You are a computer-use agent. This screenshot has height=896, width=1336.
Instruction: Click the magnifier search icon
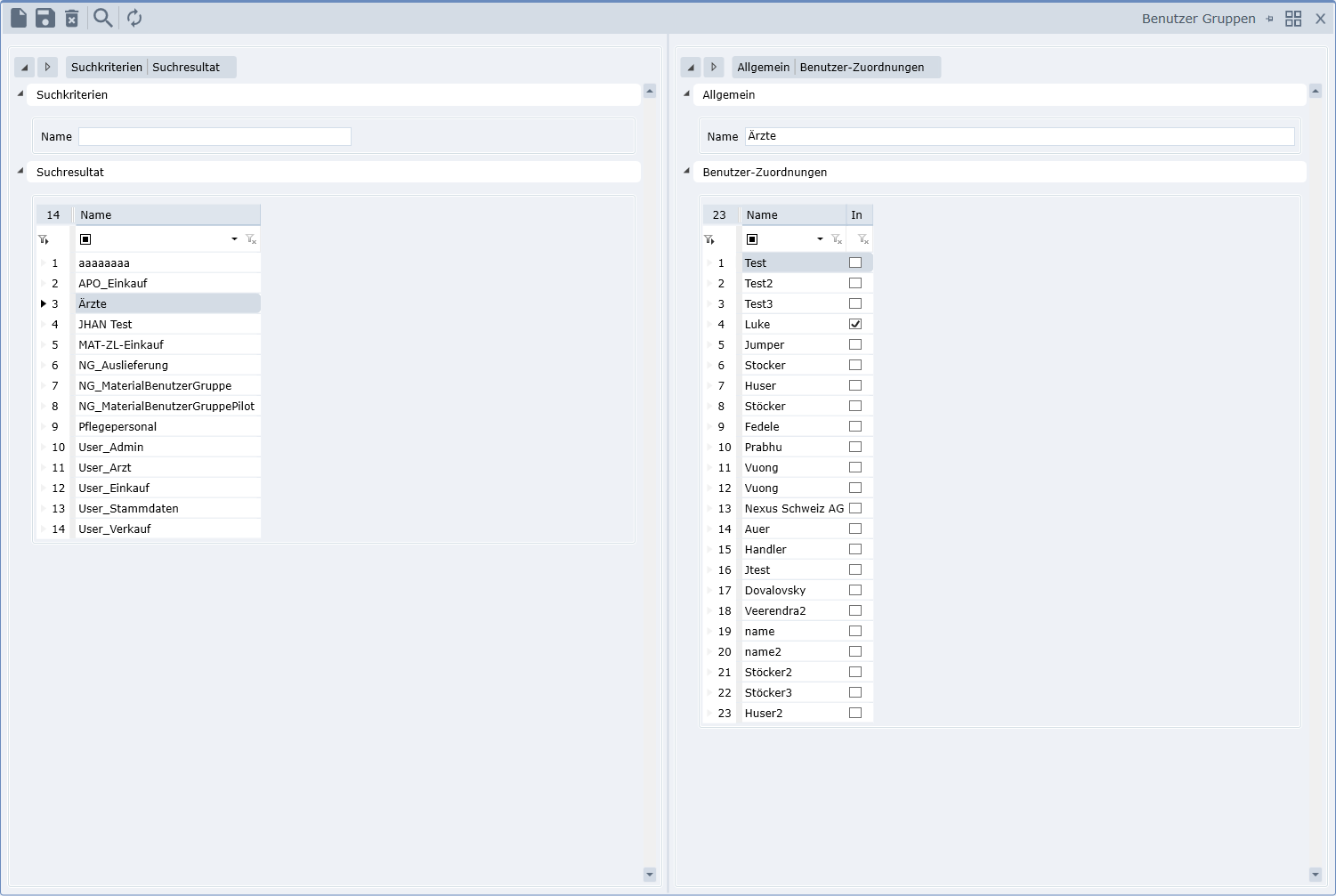(x=103, y=18)
